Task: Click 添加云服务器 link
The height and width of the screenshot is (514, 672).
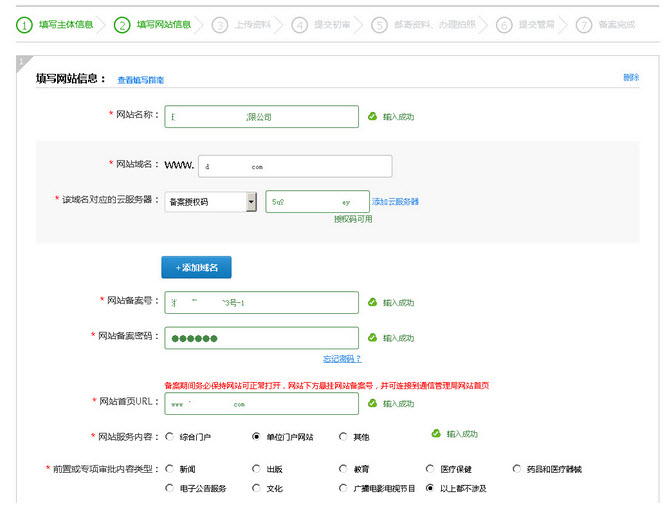Action: [395, 201]
